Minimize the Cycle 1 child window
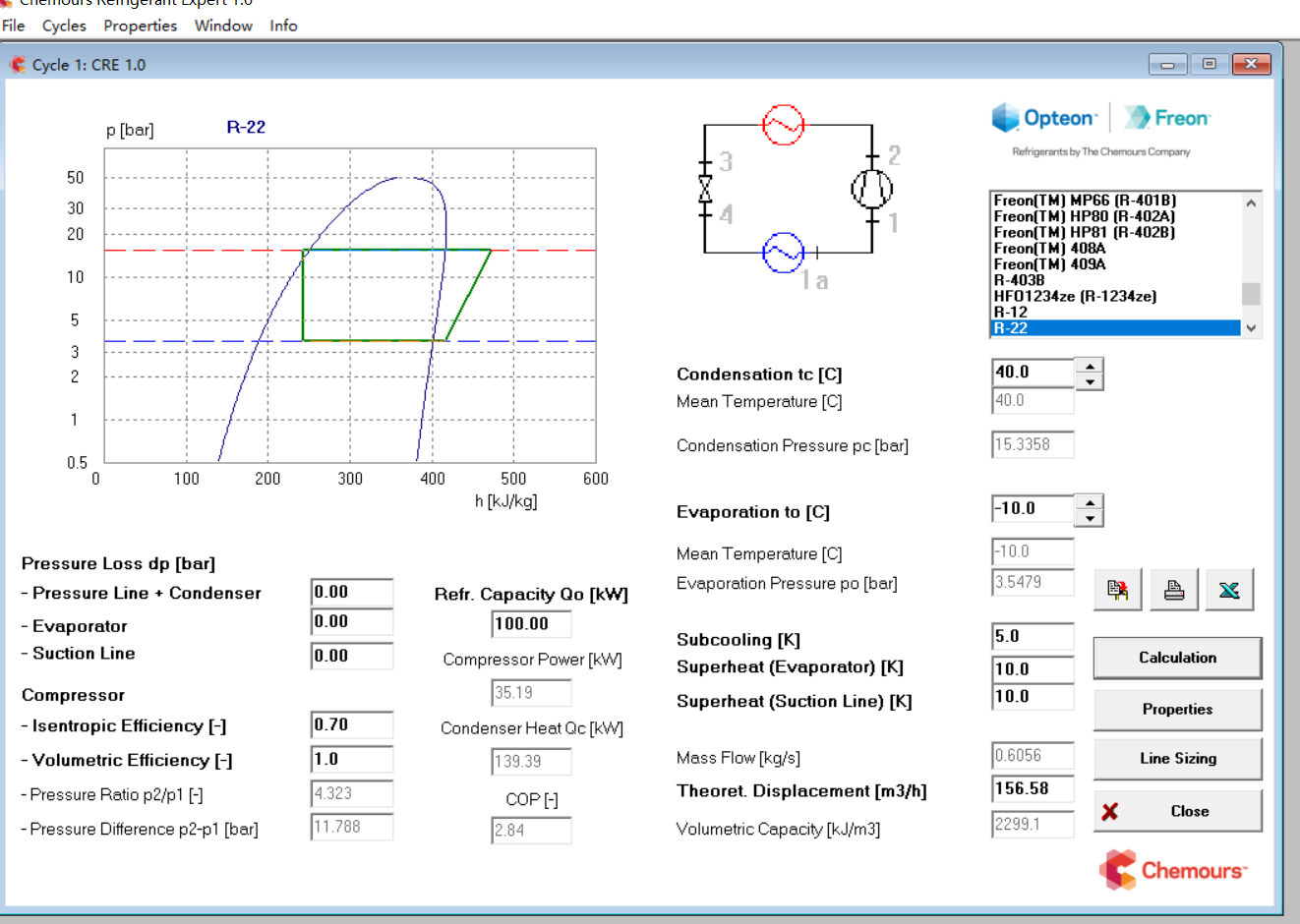The height and width of the screenshot is (924, 1300). point(1167,64)
